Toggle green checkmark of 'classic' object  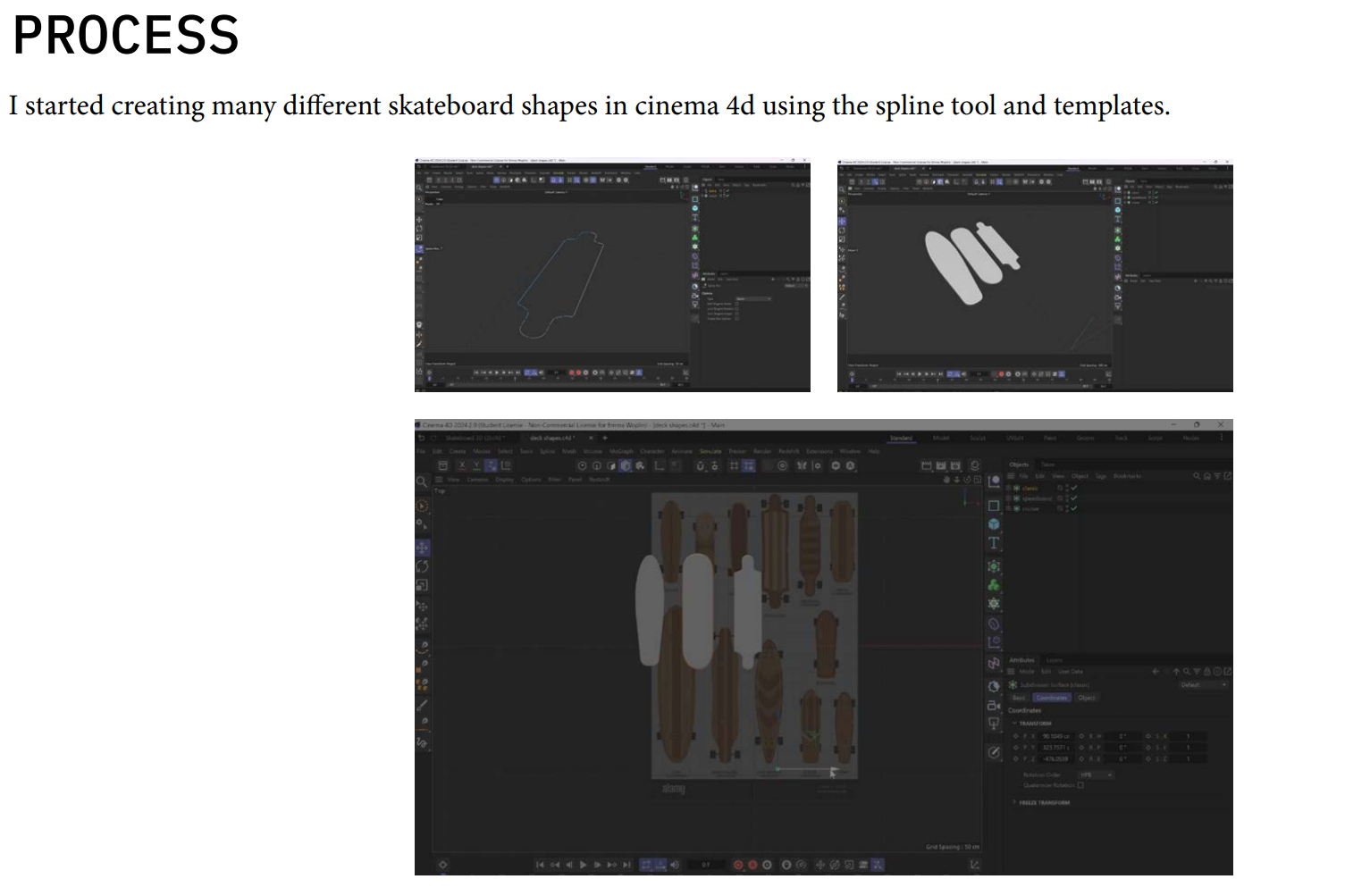(x=1073, y=488)
